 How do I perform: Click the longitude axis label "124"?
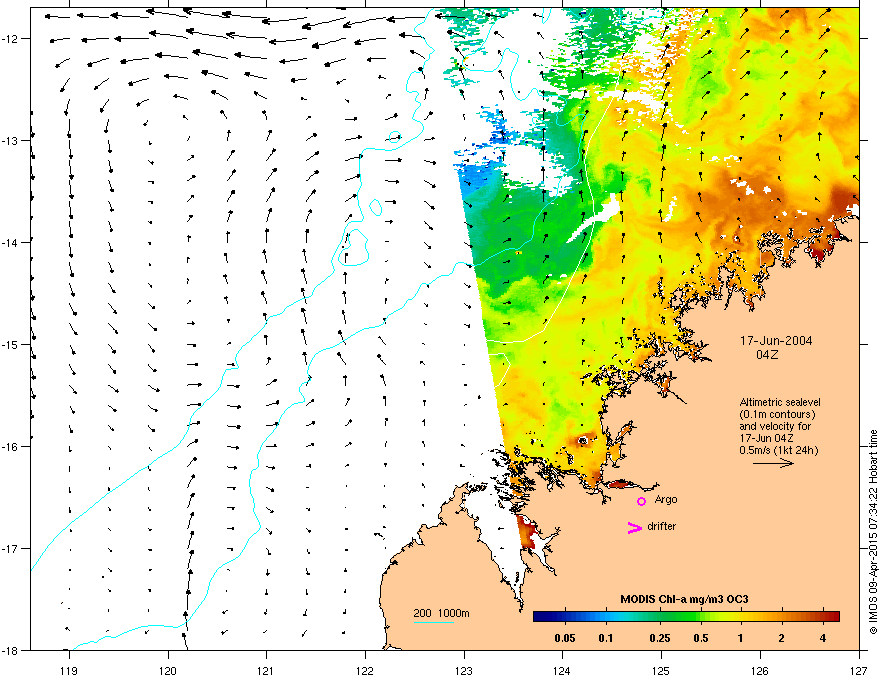562,670
